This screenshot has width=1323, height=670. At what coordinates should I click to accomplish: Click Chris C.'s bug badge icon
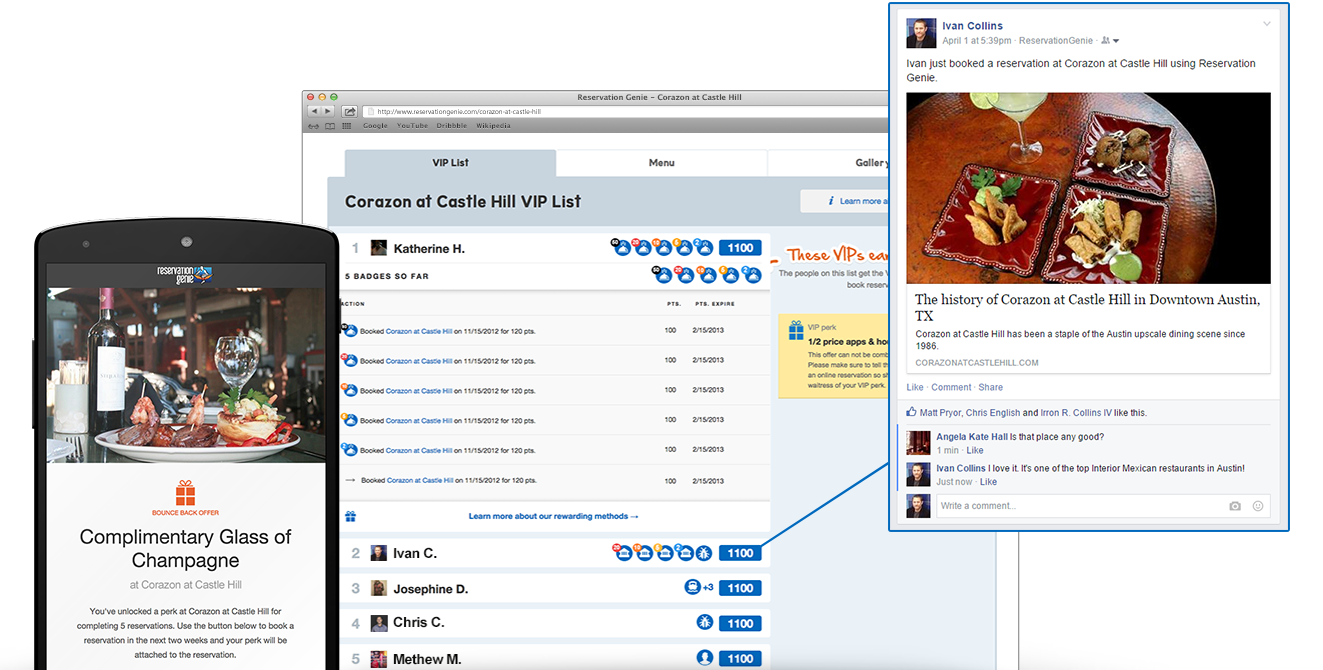click(704, 623)
